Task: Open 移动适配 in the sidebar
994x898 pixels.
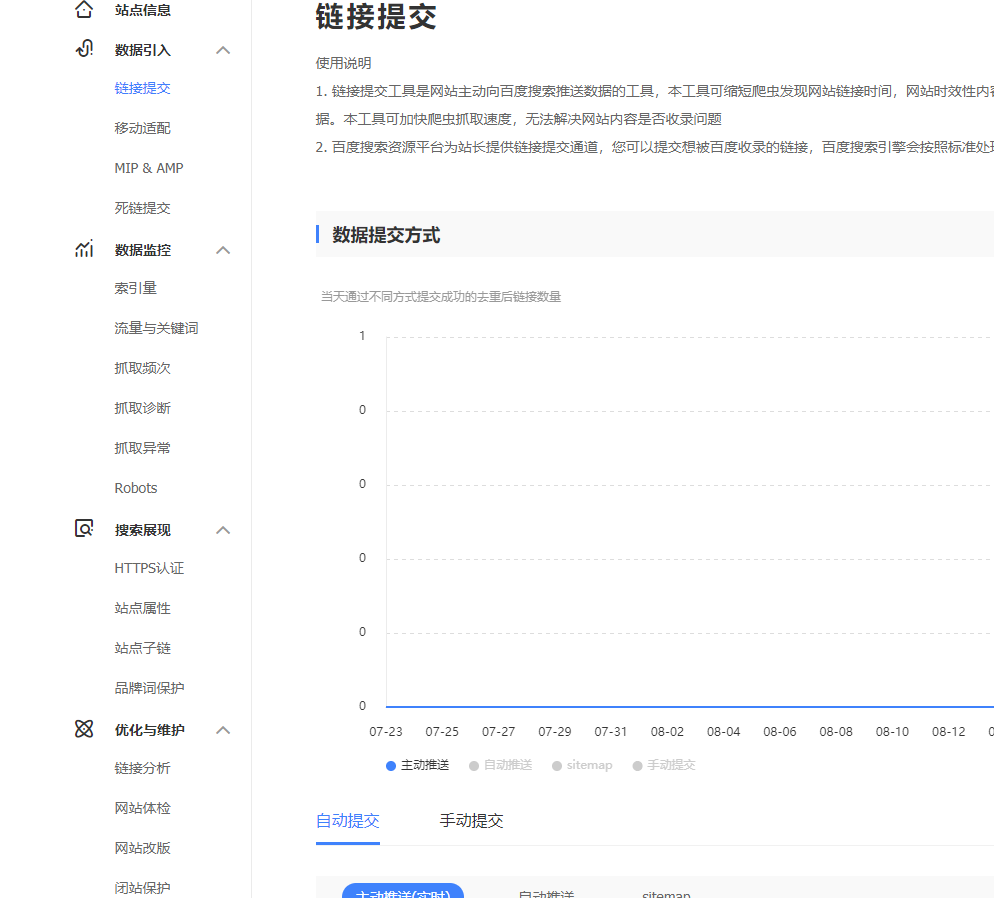Action: (x=142, y=128)
